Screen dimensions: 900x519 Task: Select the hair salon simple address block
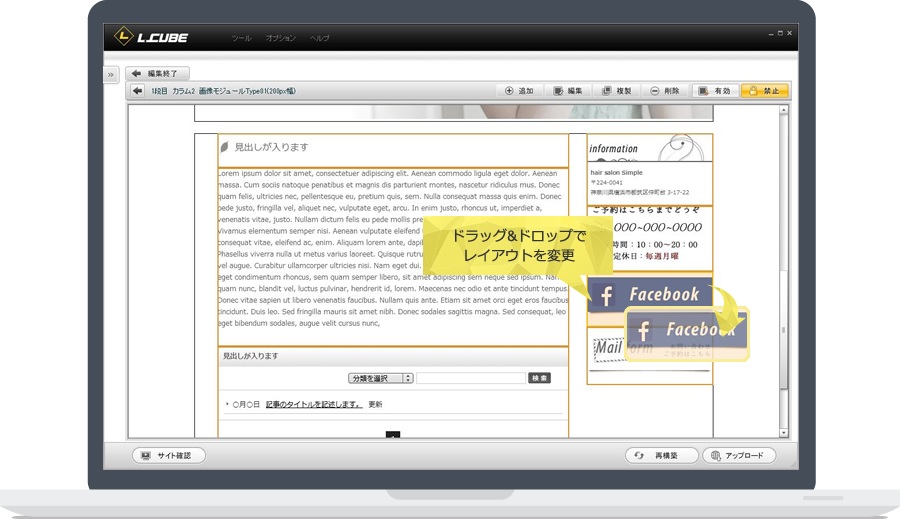pyautogui.click(x=650, y=183)
